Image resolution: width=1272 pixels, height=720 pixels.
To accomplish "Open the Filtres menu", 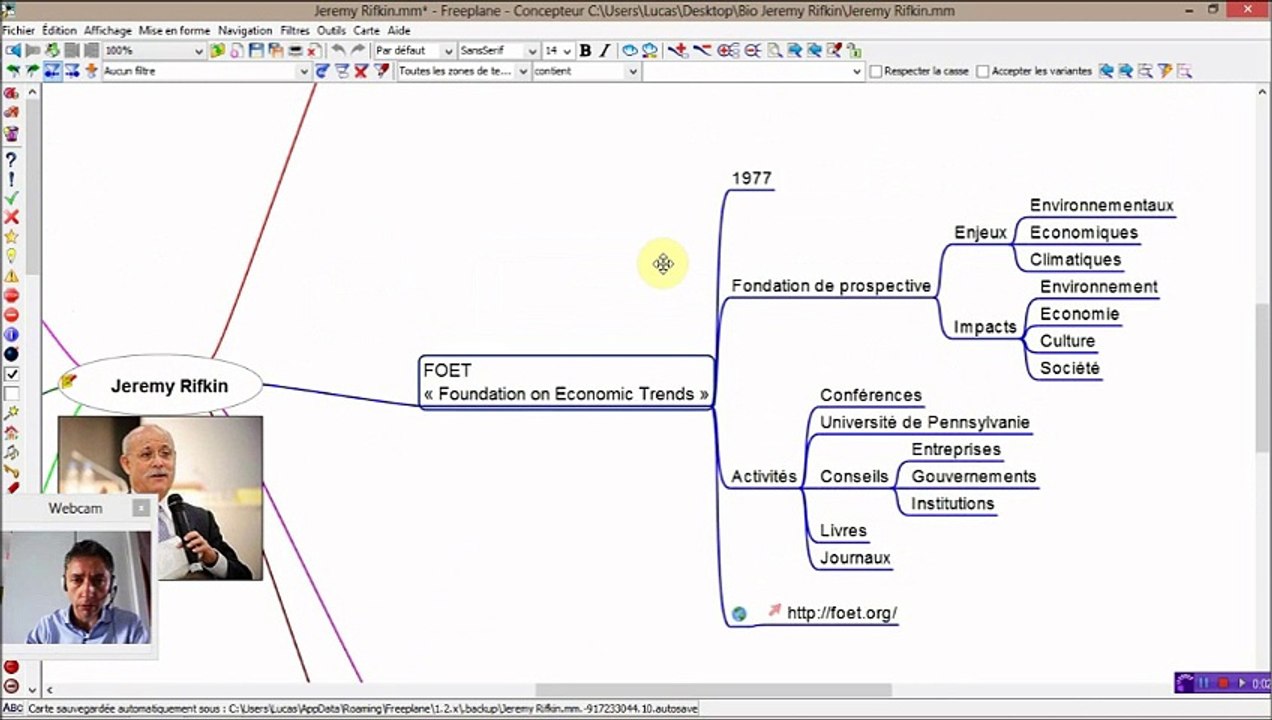I will pyautogui.click(x=295, y=31).
